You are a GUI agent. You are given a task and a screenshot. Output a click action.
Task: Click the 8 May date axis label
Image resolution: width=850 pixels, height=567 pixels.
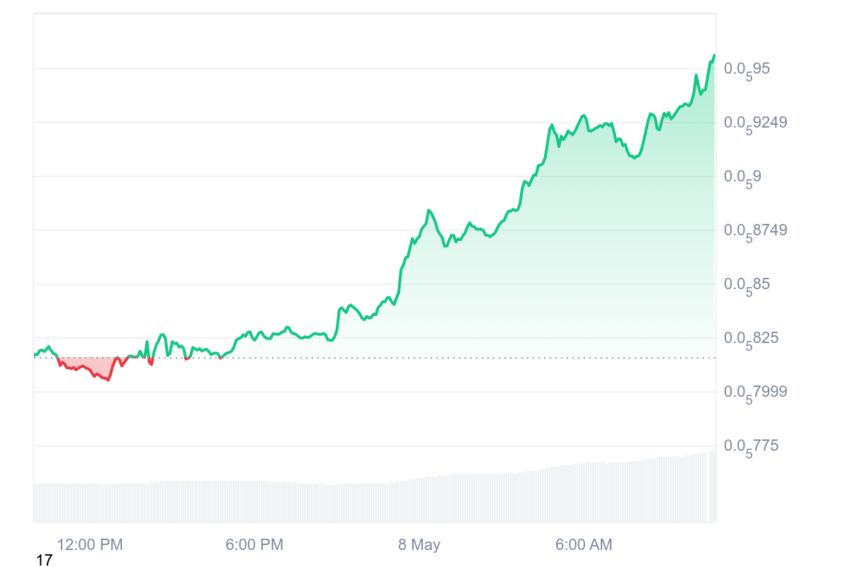[x=419, y=544]
